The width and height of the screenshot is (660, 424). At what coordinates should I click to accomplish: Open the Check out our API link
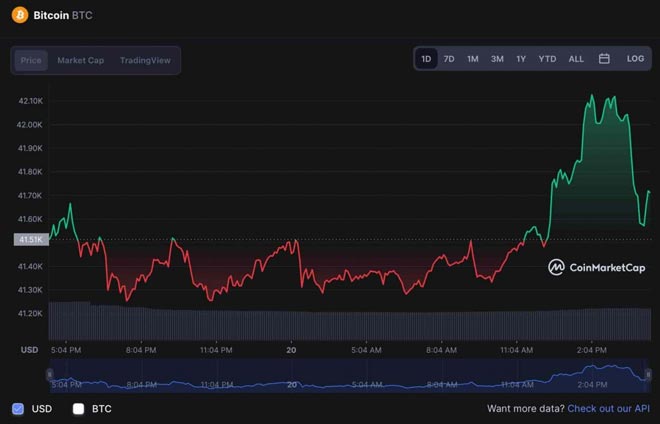click(608, 408)
